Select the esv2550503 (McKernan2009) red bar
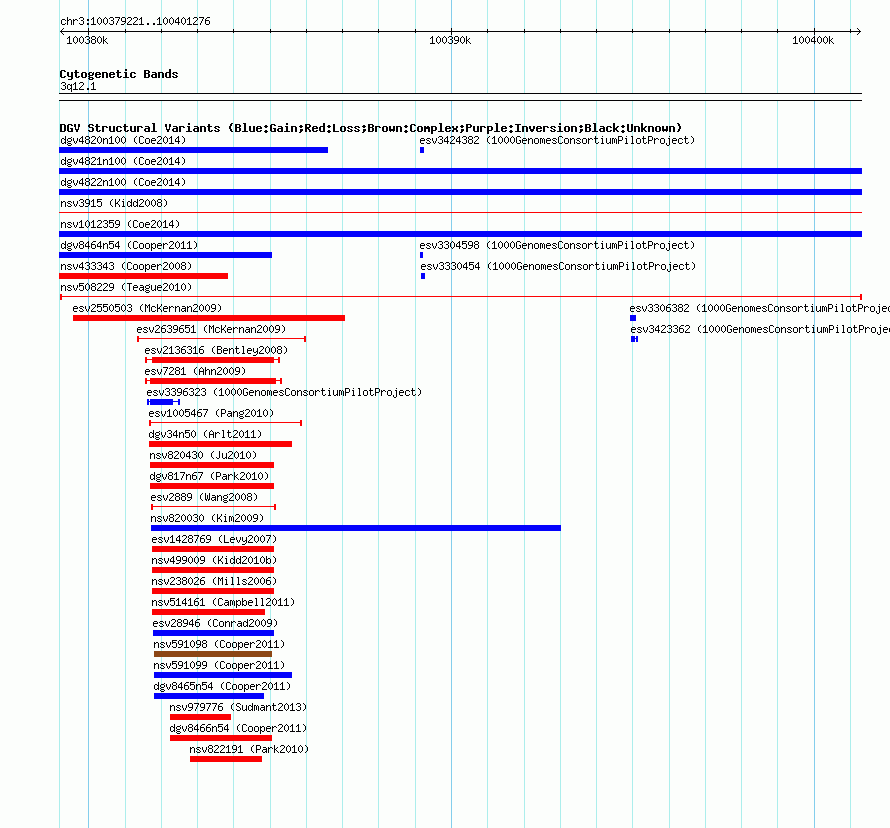 (209, 318)
